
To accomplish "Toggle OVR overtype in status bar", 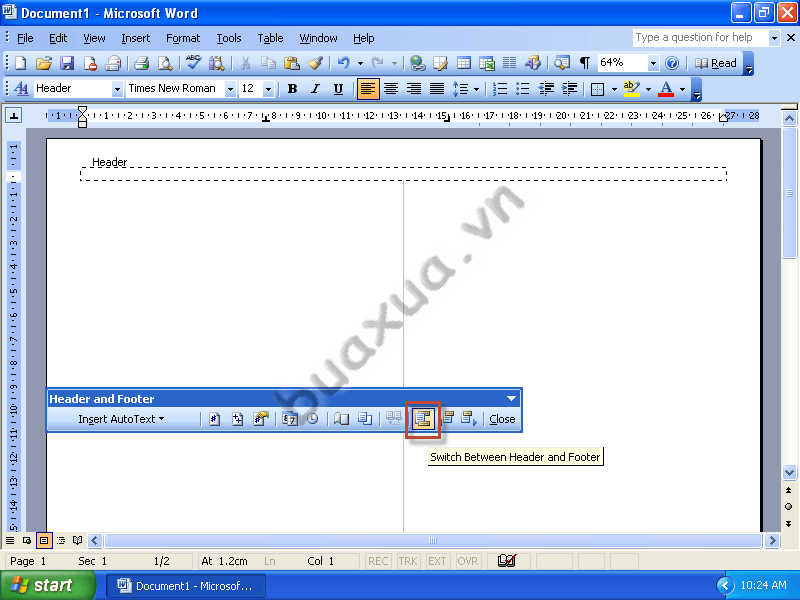I will [x=467, y=561].
